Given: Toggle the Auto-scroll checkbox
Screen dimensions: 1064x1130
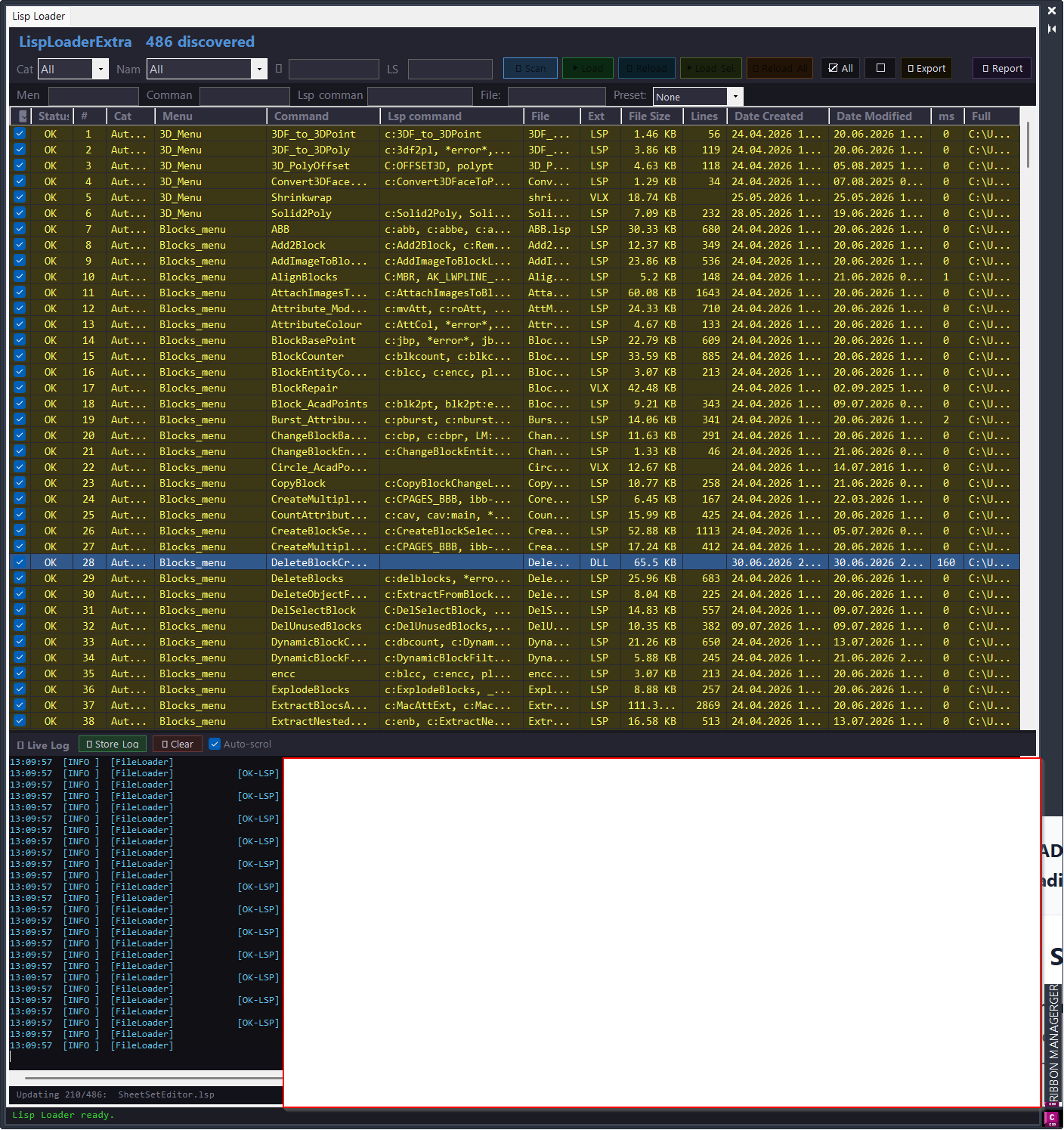Looking at the screenshot, I should [x=215, y=744].
